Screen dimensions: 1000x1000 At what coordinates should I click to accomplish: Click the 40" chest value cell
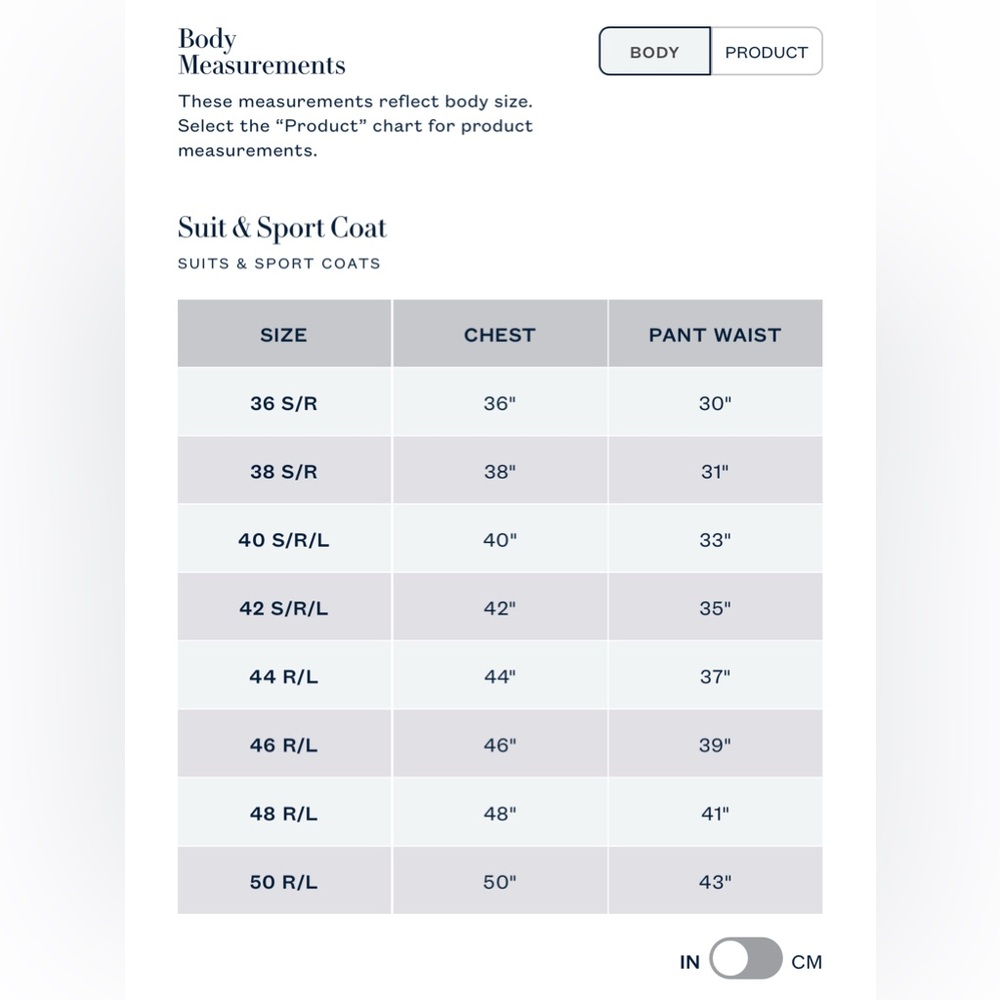tap(499, 539)
